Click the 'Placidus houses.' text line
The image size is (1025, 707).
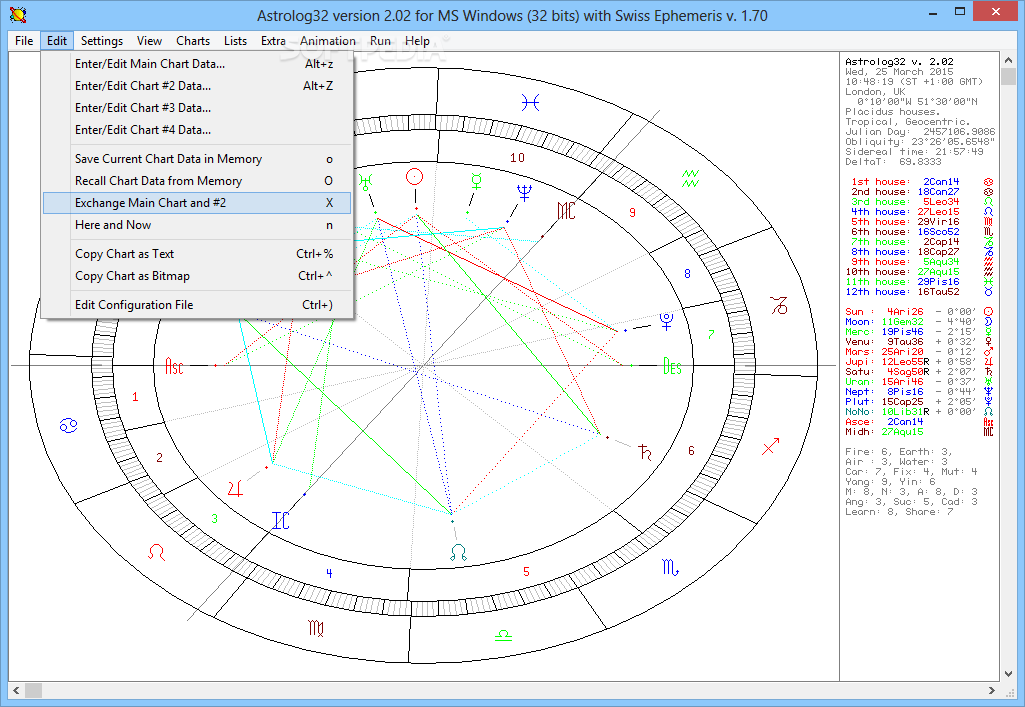tap(892, 112)
